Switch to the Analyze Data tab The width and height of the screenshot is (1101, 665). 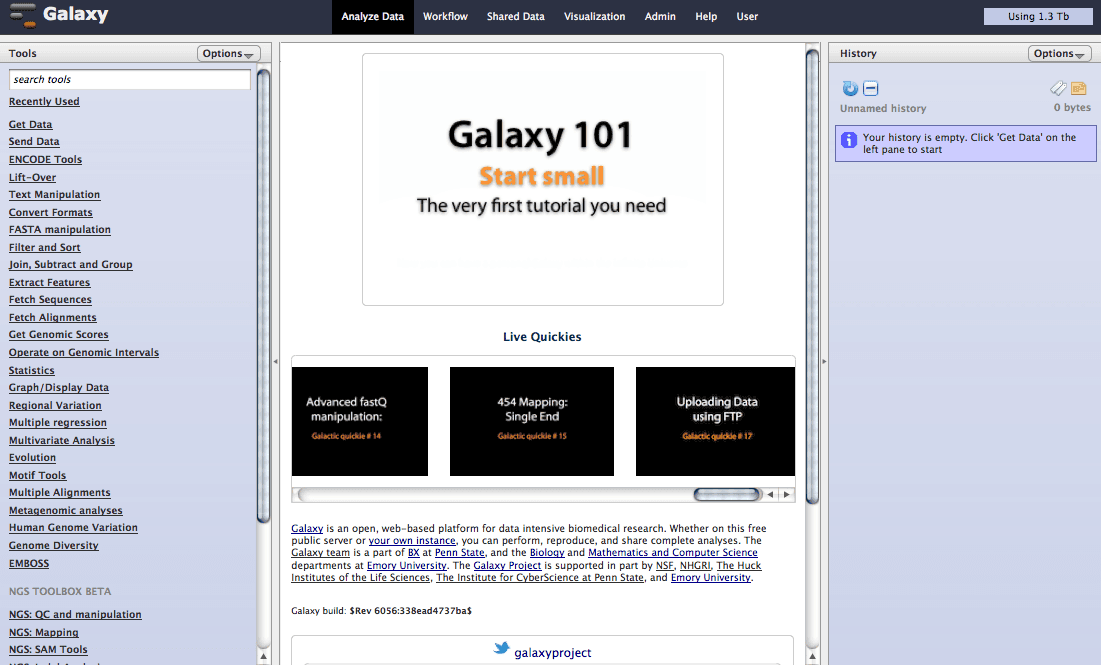[373, 17]
